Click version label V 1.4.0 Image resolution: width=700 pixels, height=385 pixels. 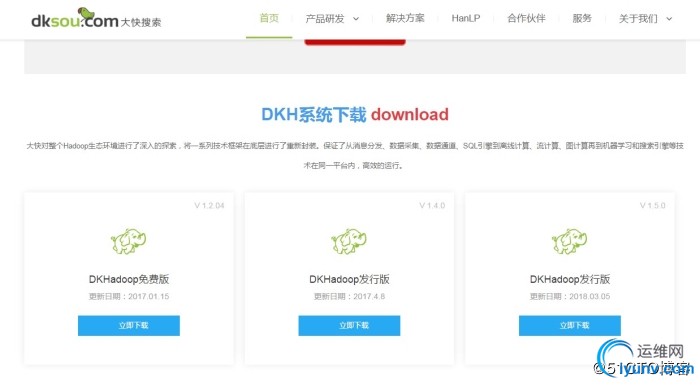(x=432, y=205)
